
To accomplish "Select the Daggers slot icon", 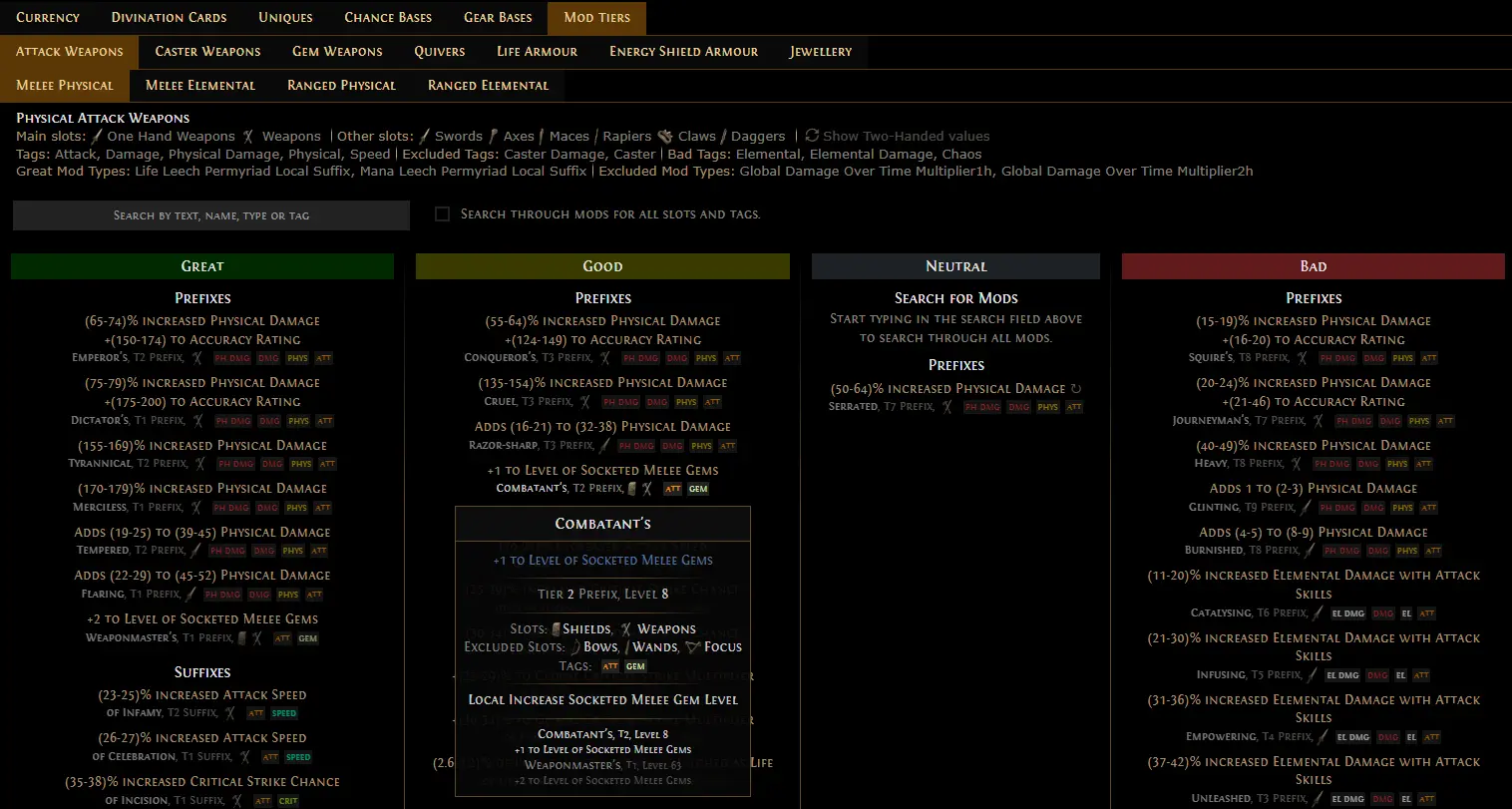I will (725, 137).
